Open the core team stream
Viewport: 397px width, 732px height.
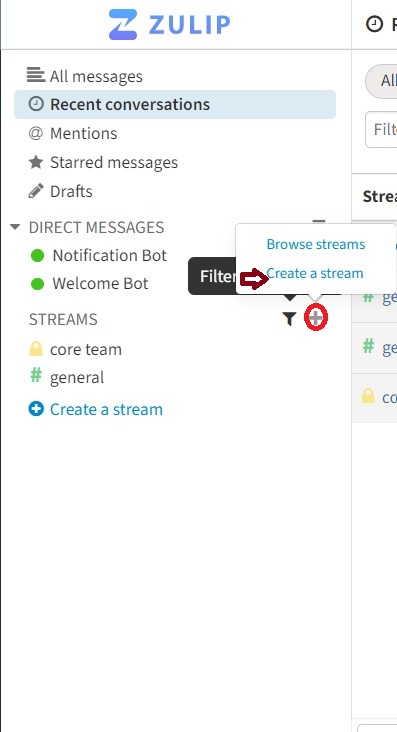point(86,350)
